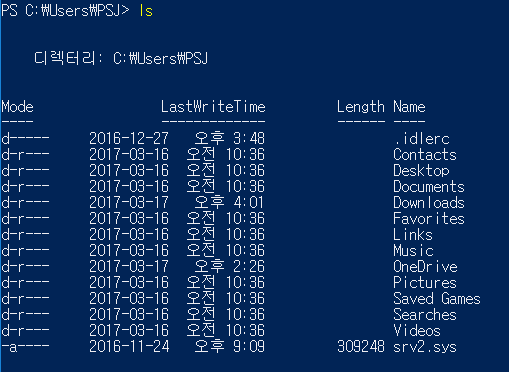Select the 'Music' directory name
This screenshot has height=372, width=509.
[x=413, y=251]
